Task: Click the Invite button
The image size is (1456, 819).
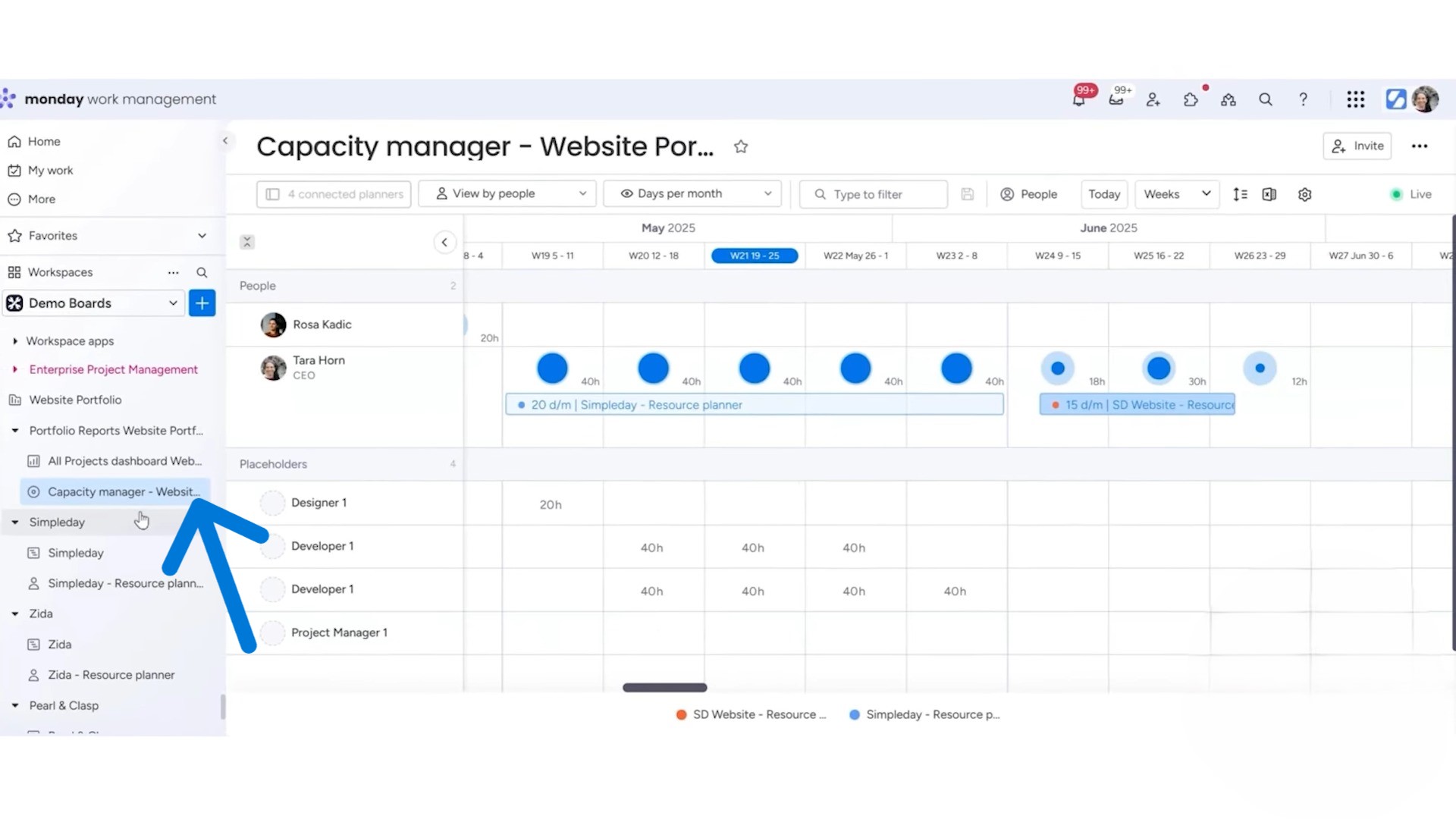Action: pos(1357,146)
